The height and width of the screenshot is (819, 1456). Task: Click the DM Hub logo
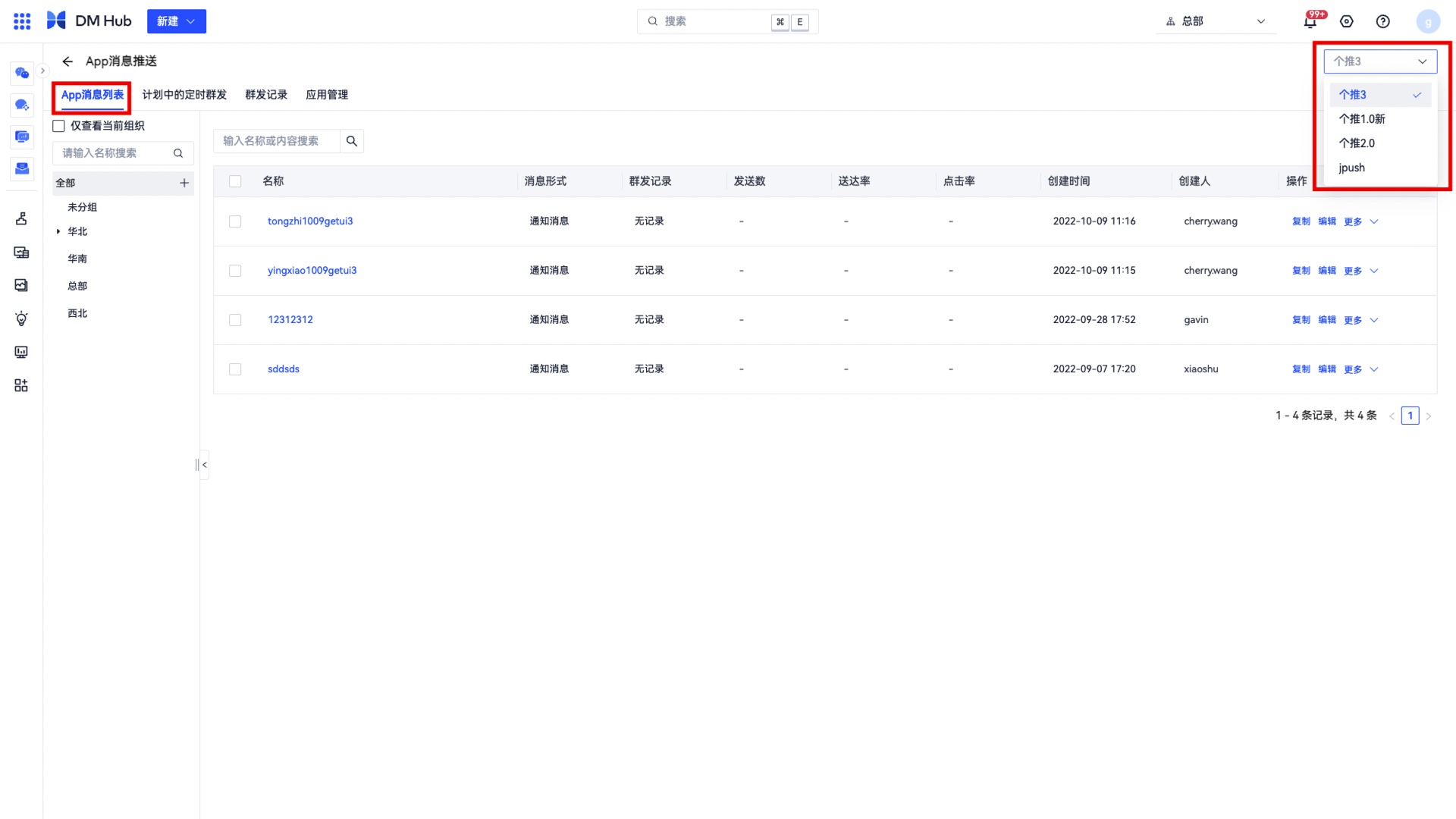point(89,21)
